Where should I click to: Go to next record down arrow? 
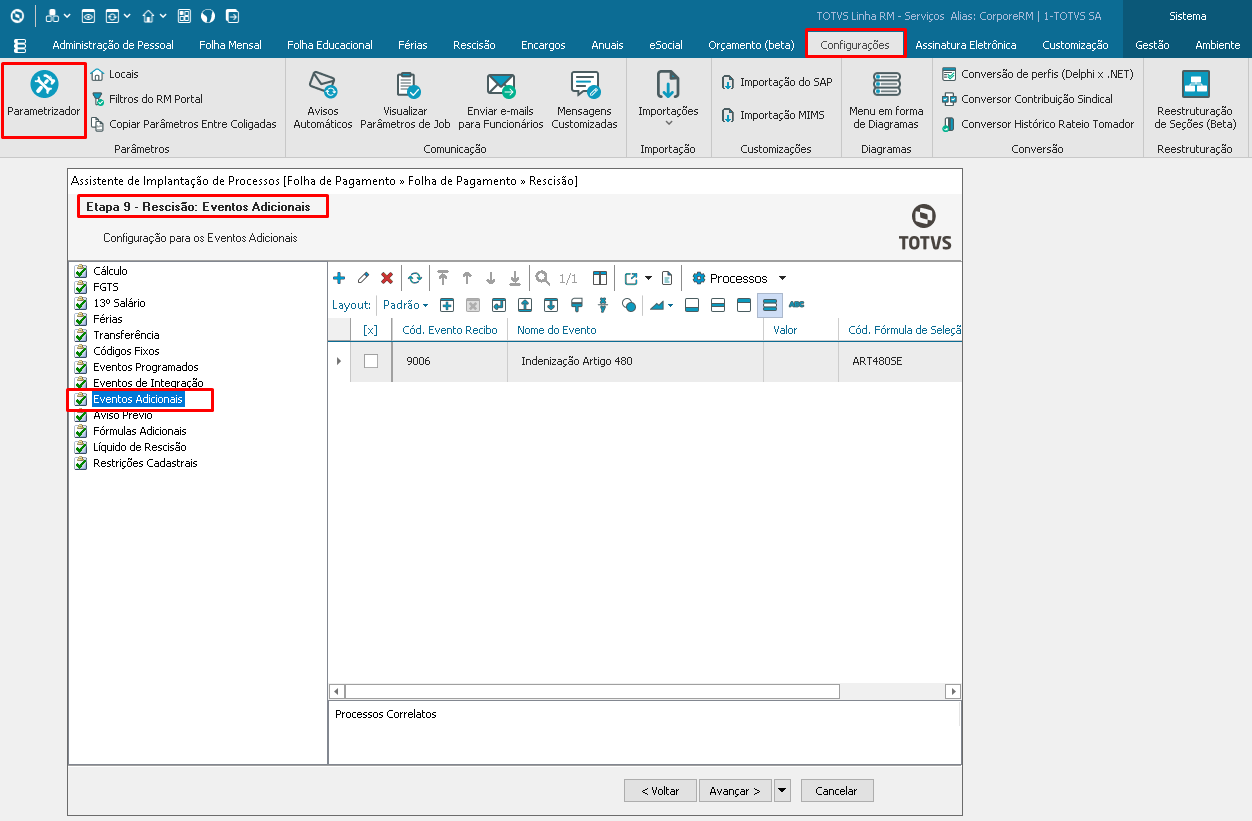coord(491,278)
